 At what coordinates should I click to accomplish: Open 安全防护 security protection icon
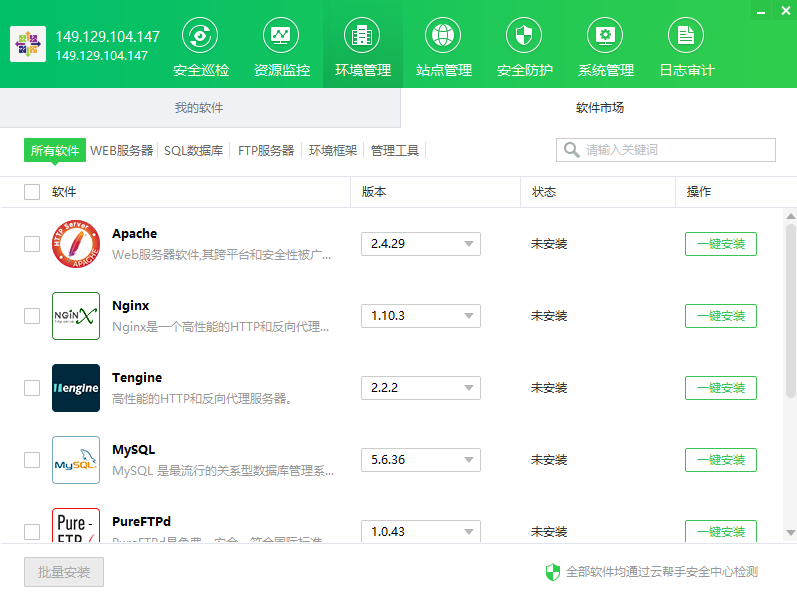tap(524, 36)
